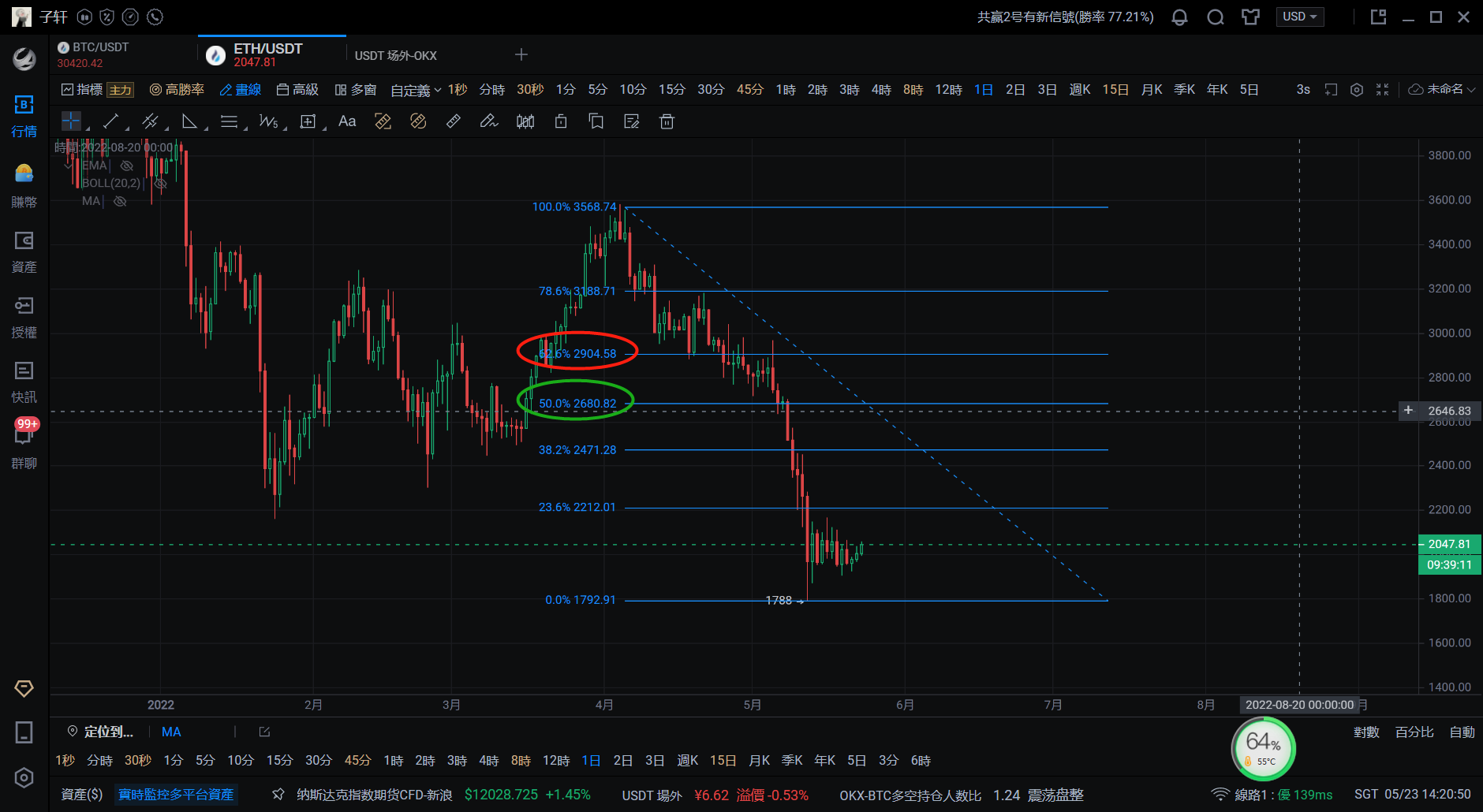Expand channel tool options arrow
The height and width of the screenshot is (812, 1483).
pos(166,128)
